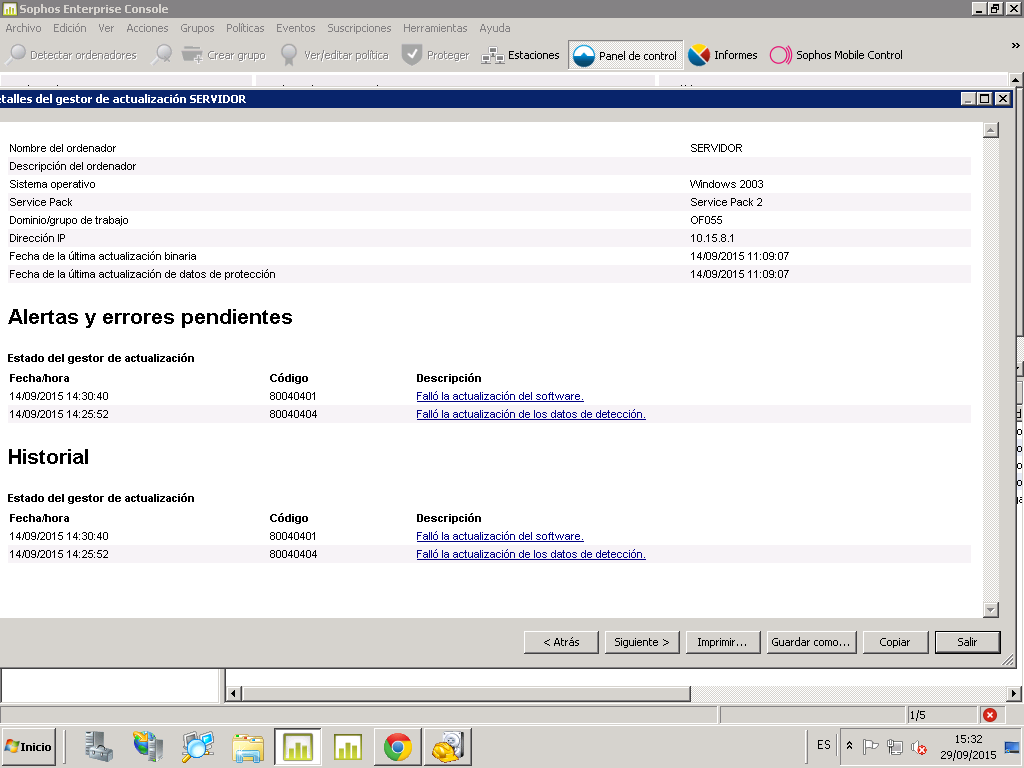Open Historial link about datos de detección
This screenshot has height=768, width=1024.
coord(531,554)
